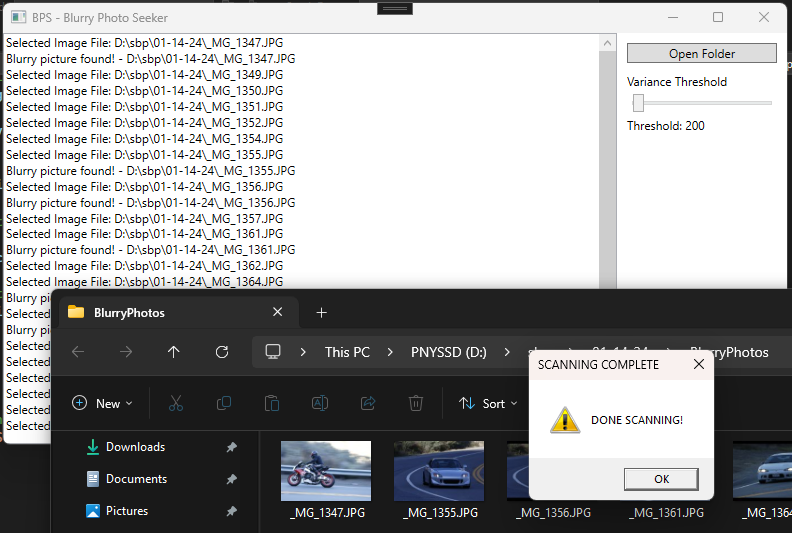Click the Copy icon in Explorer toolbar

(224, 403)
